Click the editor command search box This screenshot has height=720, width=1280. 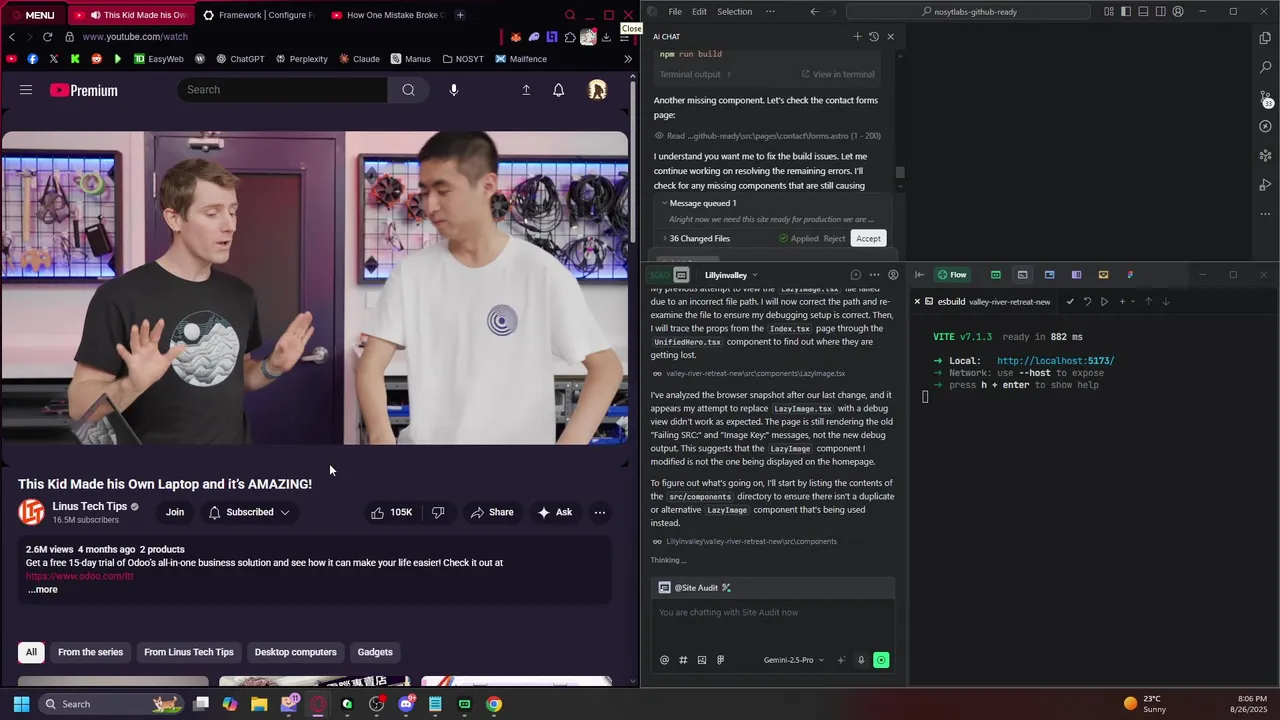coord(968,12)
